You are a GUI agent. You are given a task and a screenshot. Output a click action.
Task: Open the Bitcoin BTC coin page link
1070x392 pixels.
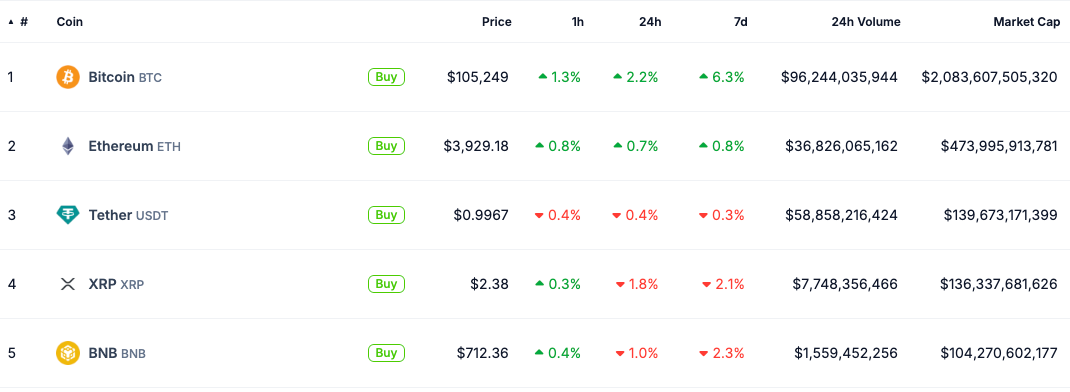(125, 77)
